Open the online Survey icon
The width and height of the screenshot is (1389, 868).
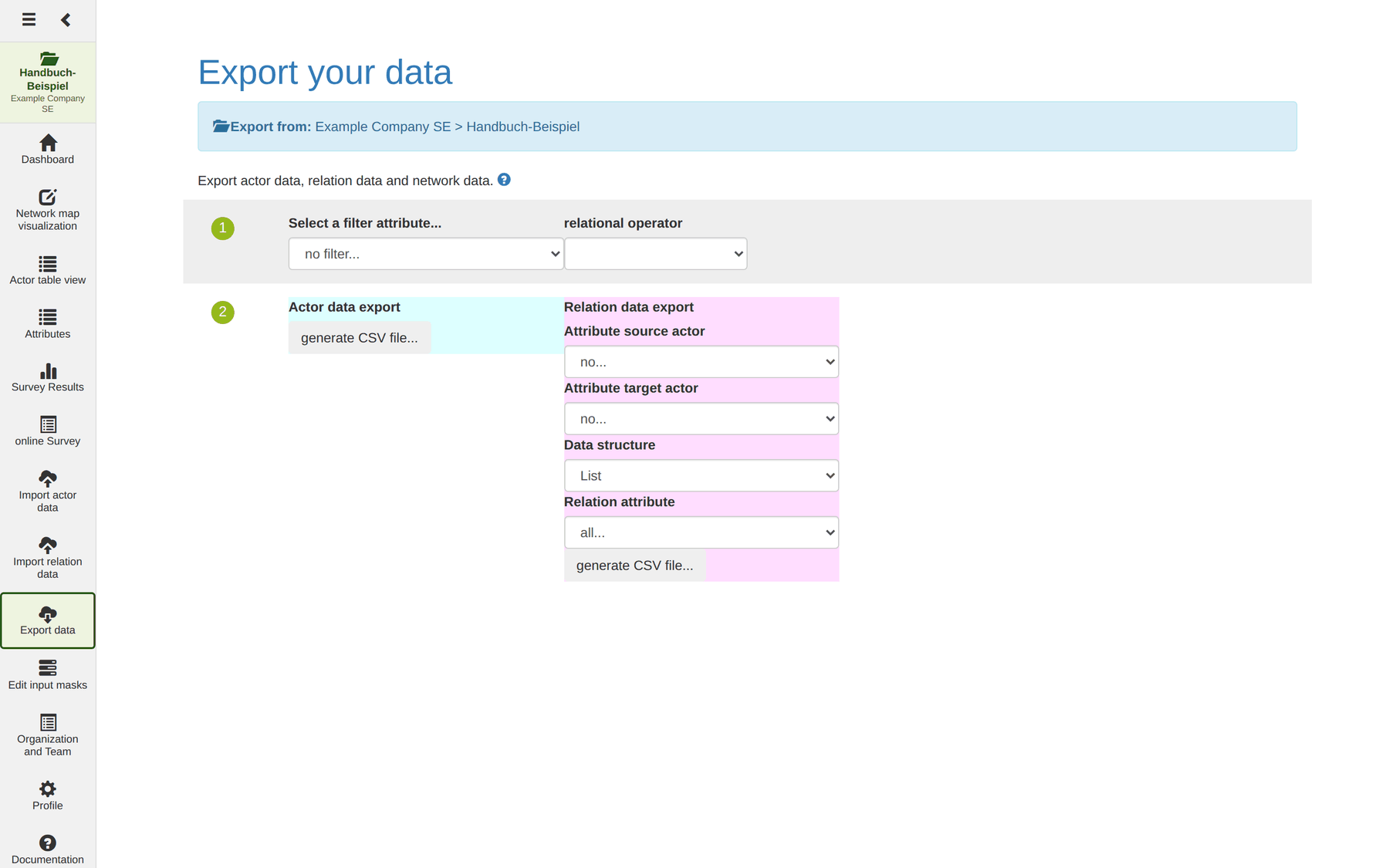(x=48, y=424)
